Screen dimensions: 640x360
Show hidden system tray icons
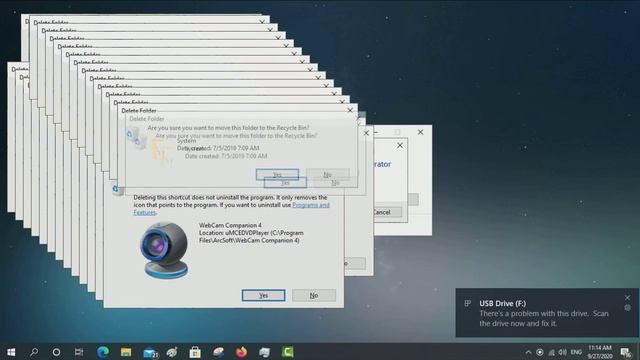pos(528,352)
